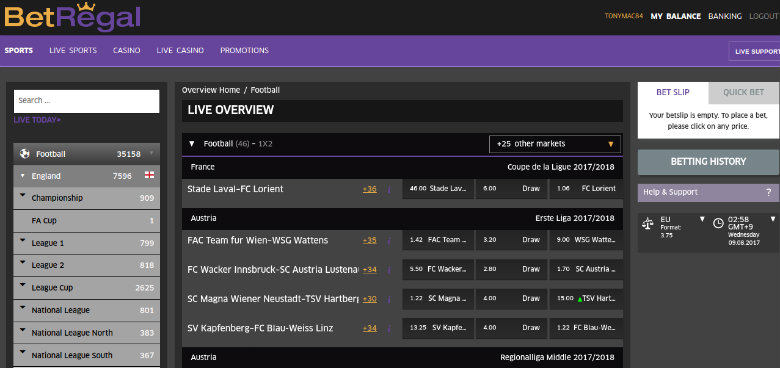The width and height of the screenshot is (780, 368).
Task: Bet on SV Kapfenberg at 13.25
Action: click(x=438, y=328)
